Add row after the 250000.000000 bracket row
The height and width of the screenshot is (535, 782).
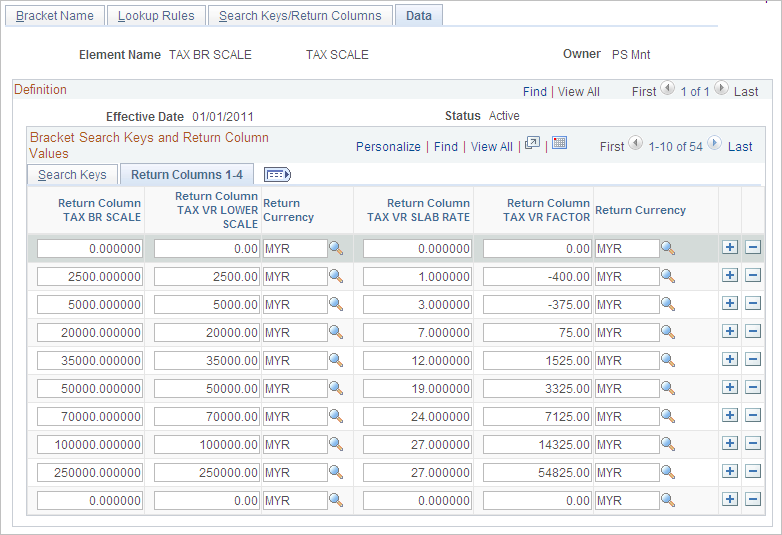point(730,471)
